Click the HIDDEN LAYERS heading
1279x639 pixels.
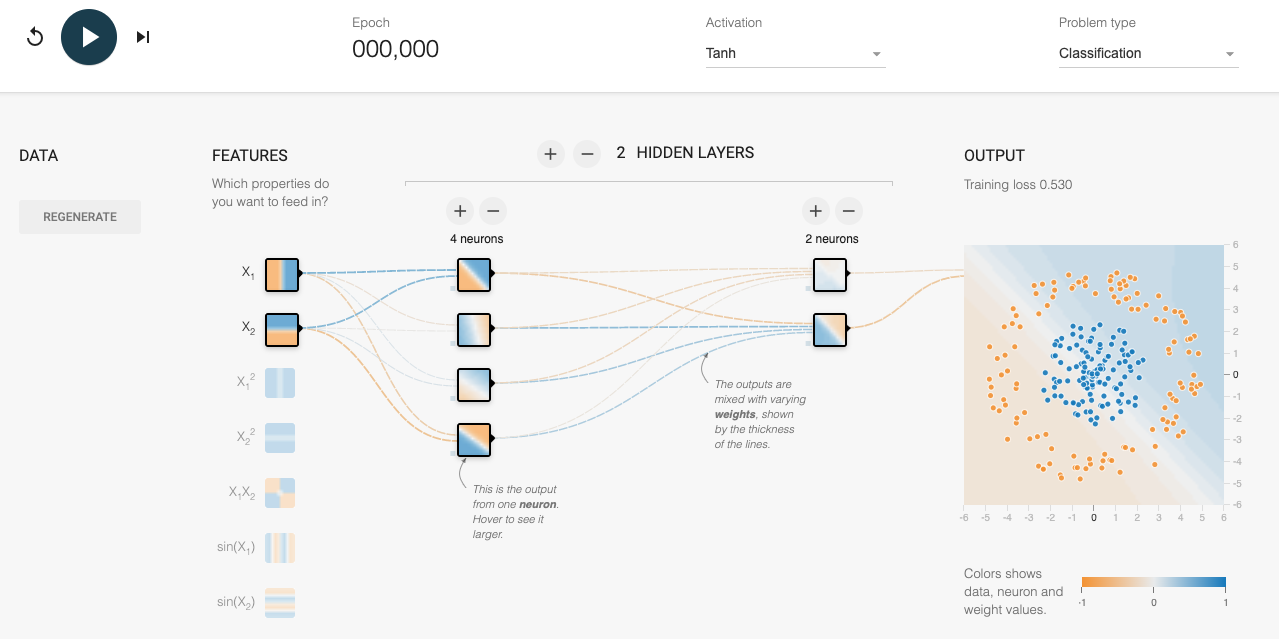coord(695,153)
